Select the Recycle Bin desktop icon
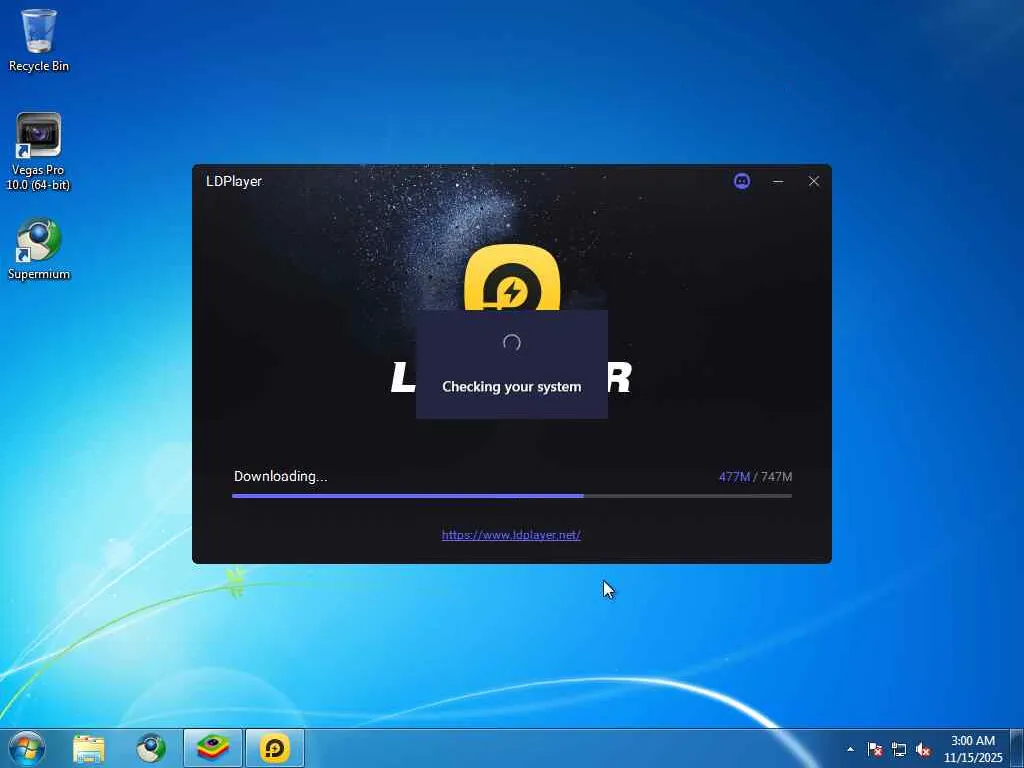The width and height of the screenshot is (1024, 768). click(x=39, y=40)
